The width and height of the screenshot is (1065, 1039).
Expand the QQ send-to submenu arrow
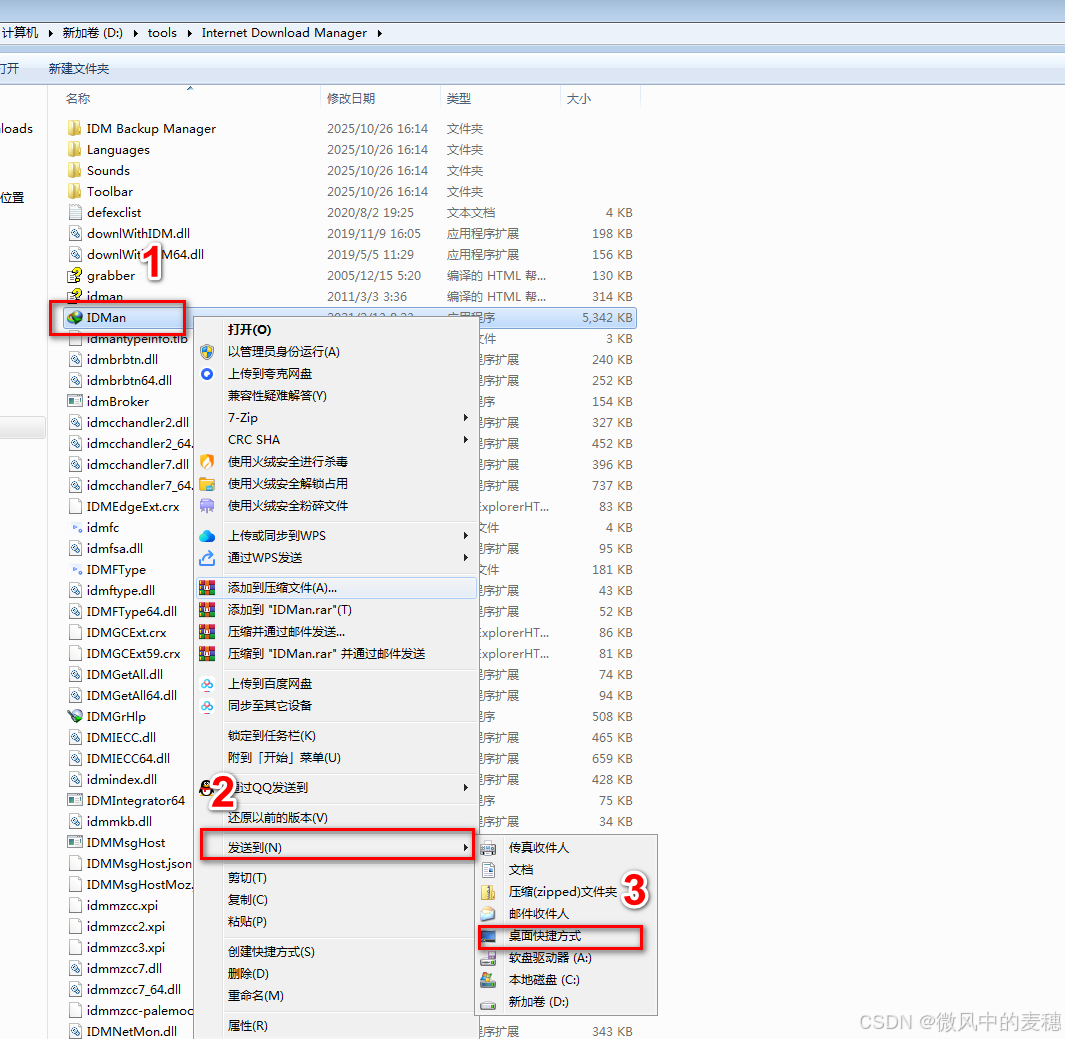click(466, 788)
